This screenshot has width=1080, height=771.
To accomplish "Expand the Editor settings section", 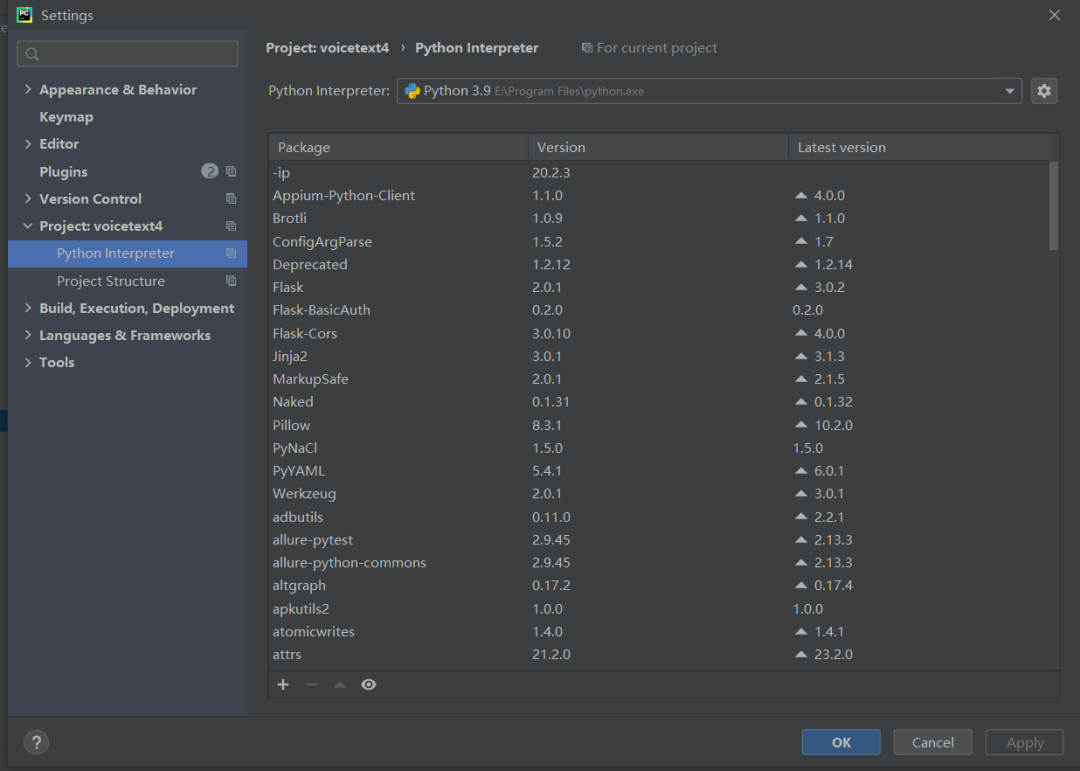I will (x=28, y=144).
